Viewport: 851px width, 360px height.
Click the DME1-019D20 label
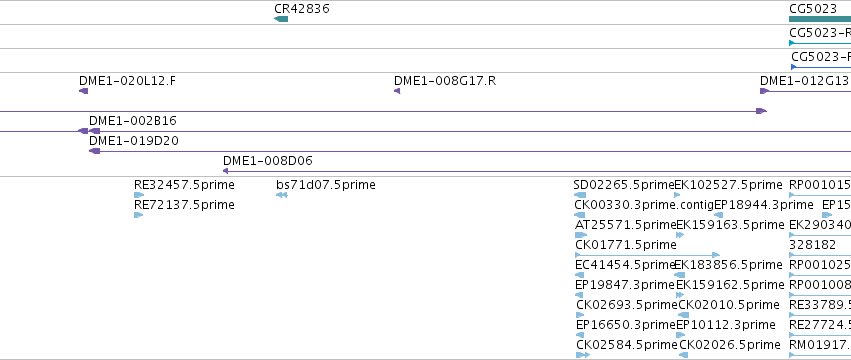(134, 141)
